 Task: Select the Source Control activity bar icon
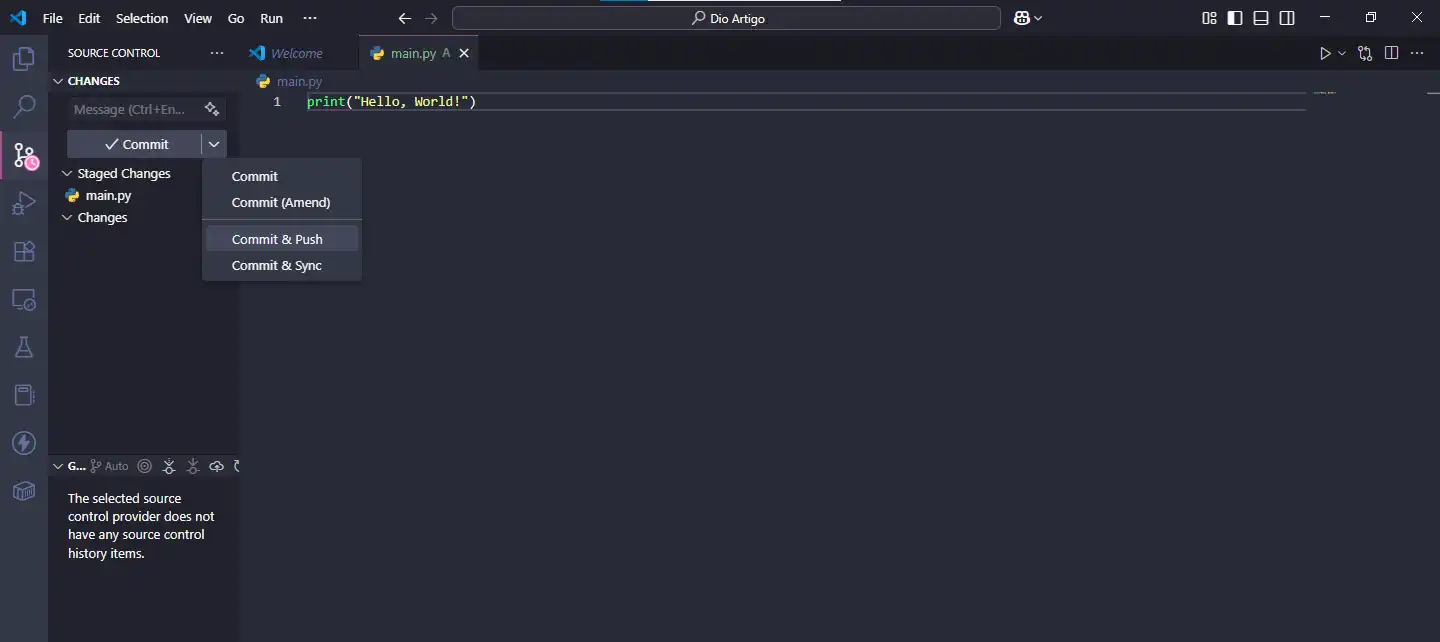click(24, 155)
